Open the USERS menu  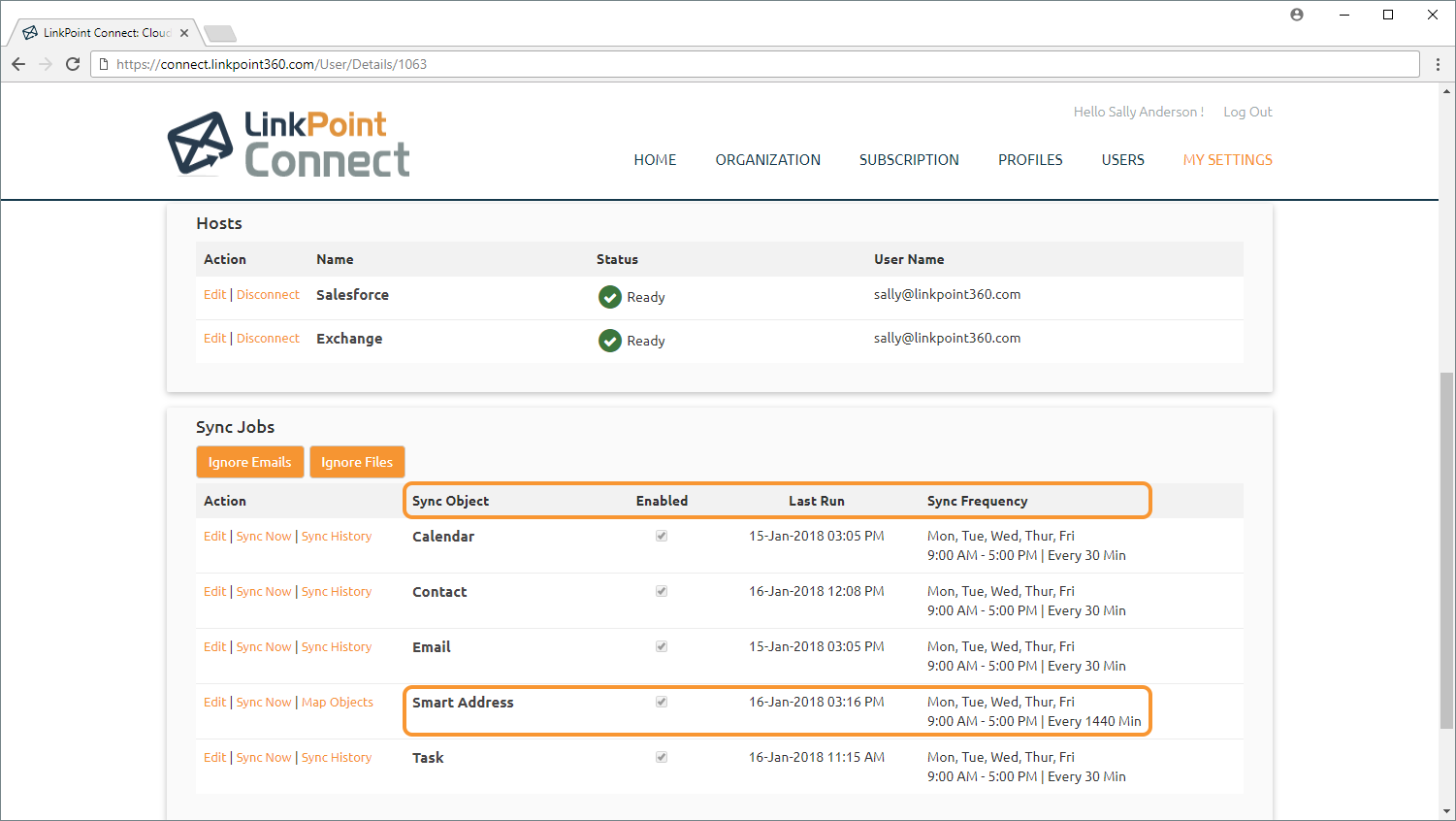[1123, 160]
